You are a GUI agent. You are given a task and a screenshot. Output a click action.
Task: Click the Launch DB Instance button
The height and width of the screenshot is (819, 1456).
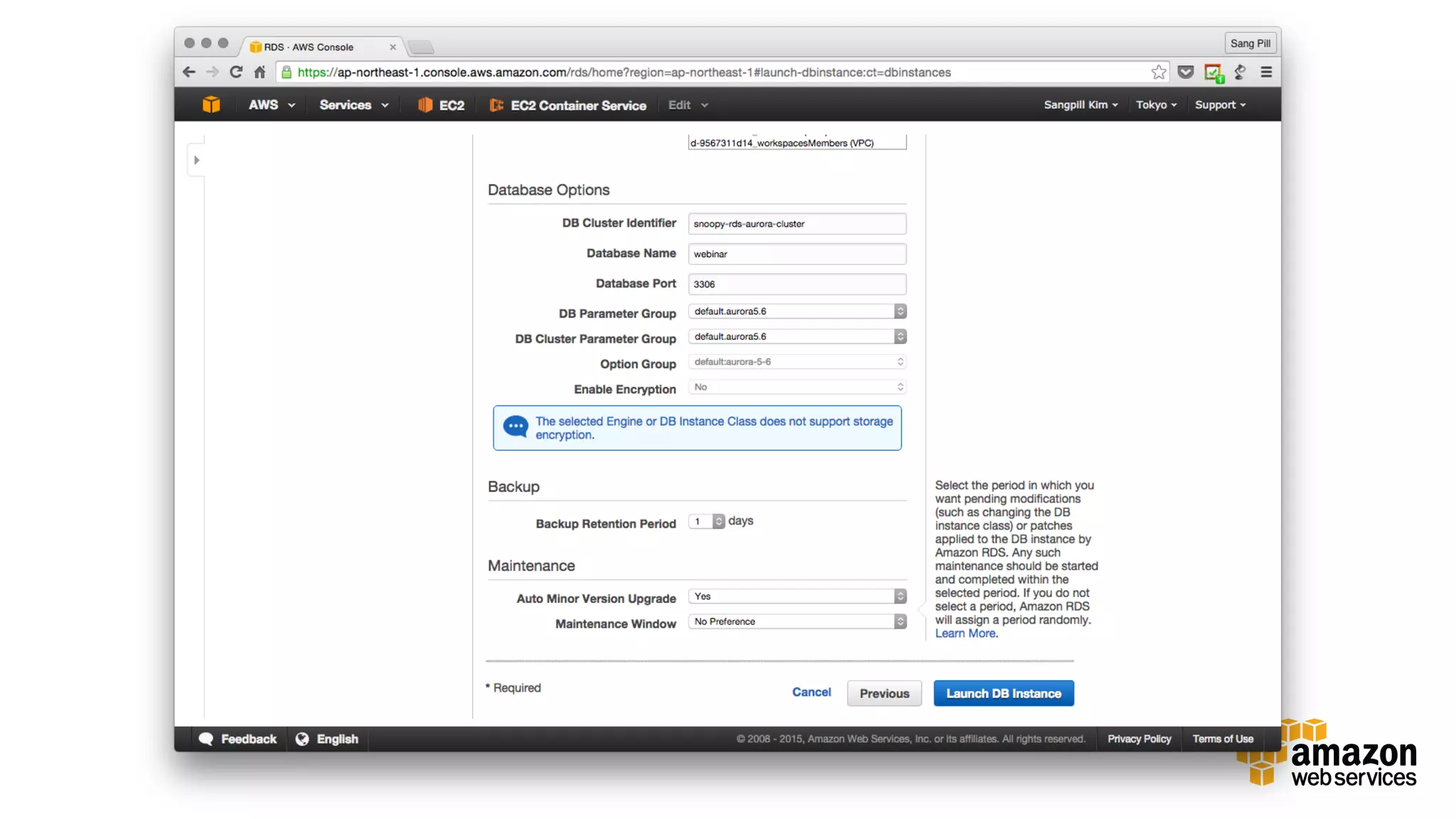1003,693
